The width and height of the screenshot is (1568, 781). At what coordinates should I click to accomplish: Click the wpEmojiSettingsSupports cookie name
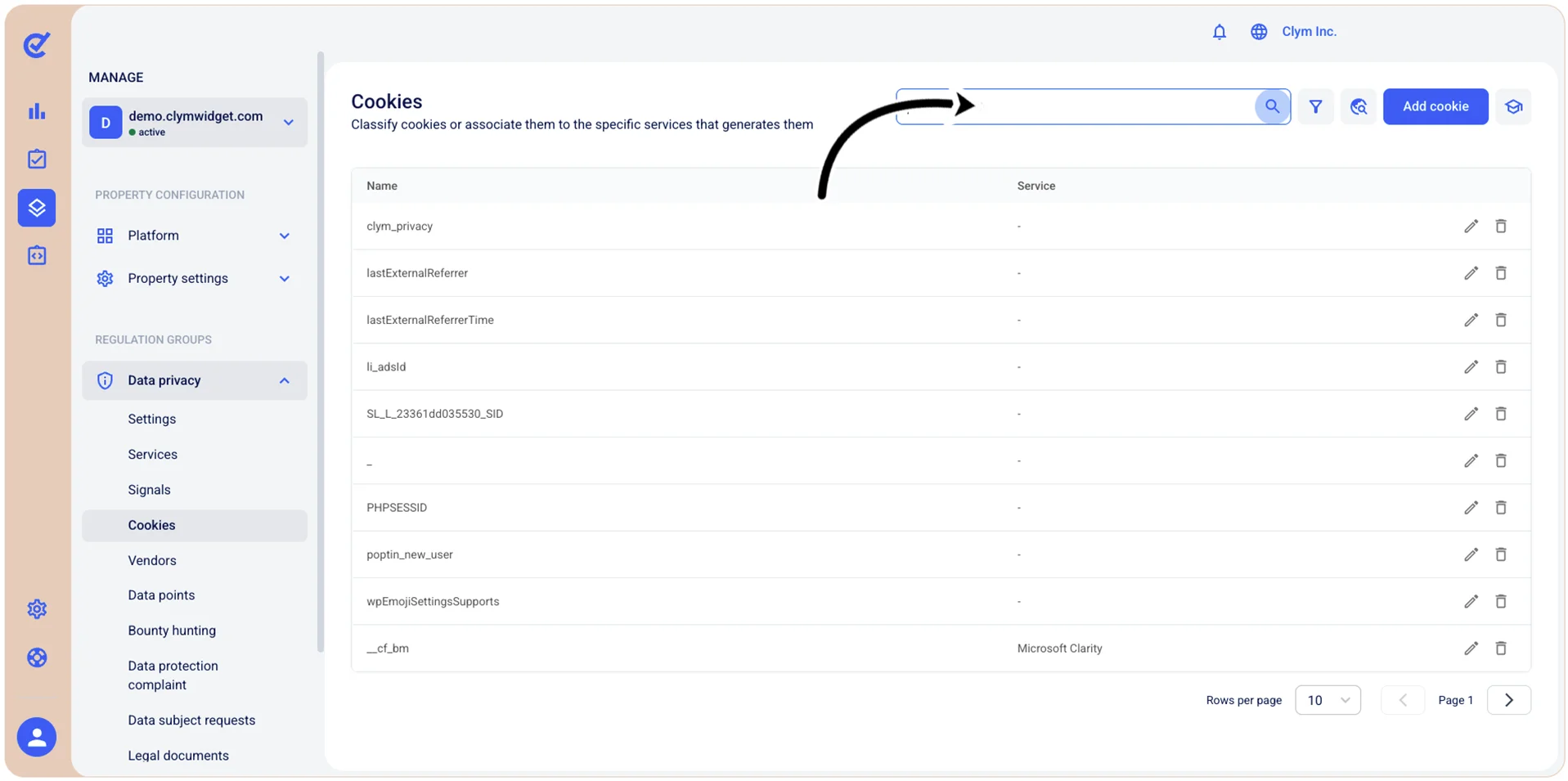click(x=433, y=602)
